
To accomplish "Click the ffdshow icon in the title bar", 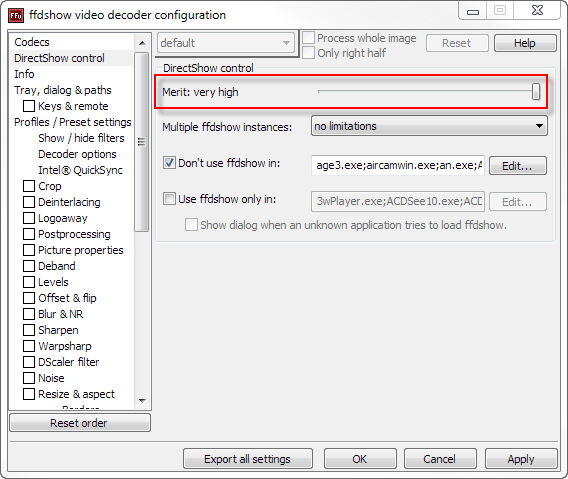I will click(x=16, y=15).
